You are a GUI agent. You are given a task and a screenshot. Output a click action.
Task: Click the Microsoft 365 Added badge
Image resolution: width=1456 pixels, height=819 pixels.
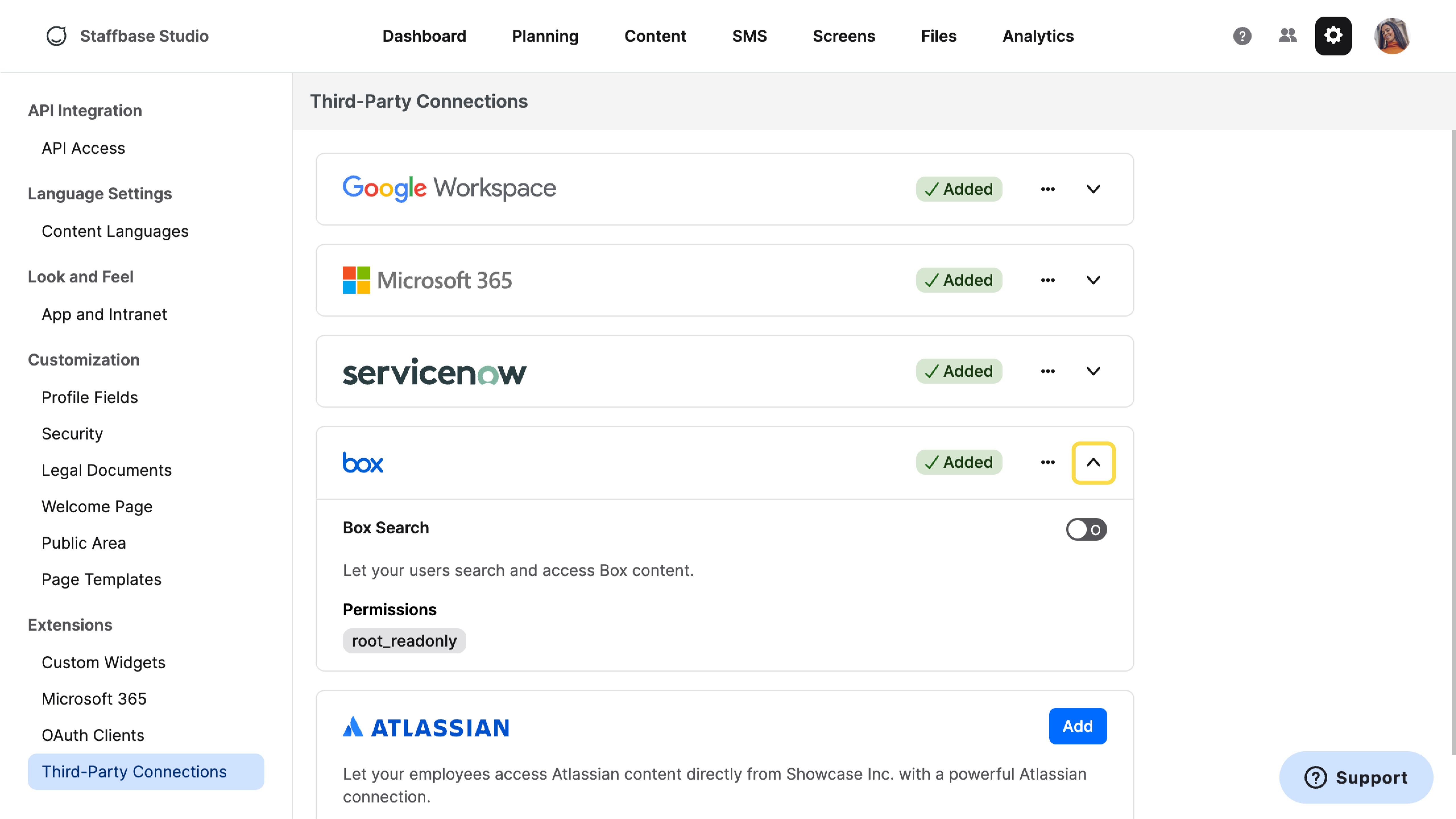click(x=959, y=280)
